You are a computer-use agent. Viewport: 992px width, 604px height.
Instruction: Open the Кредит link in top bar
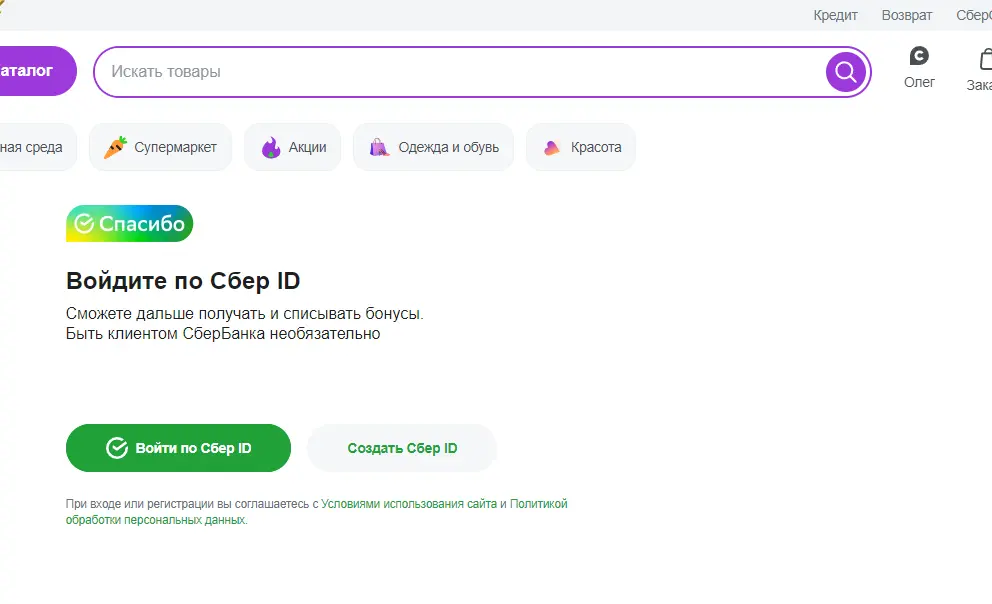(835, 15)
